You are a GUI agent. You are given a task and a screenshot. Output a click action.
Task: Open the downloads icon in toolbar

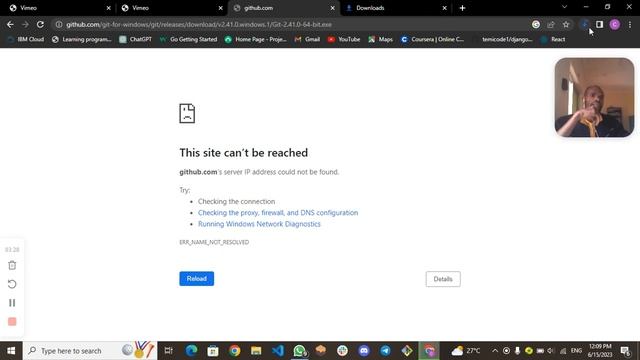tap(584, 24)
